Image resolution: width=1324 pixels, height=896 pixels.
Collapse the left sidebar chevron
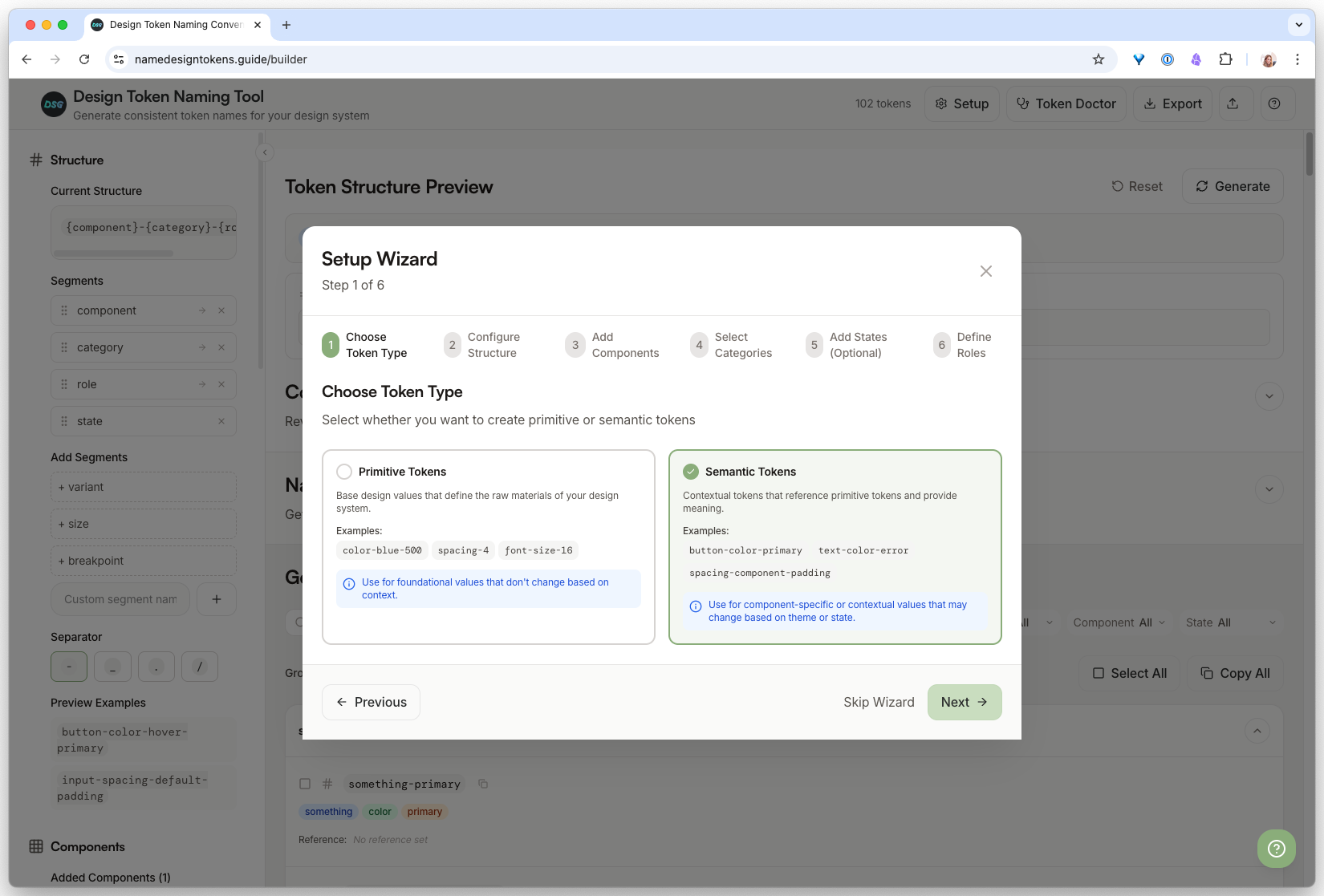[x=265, y=152]
